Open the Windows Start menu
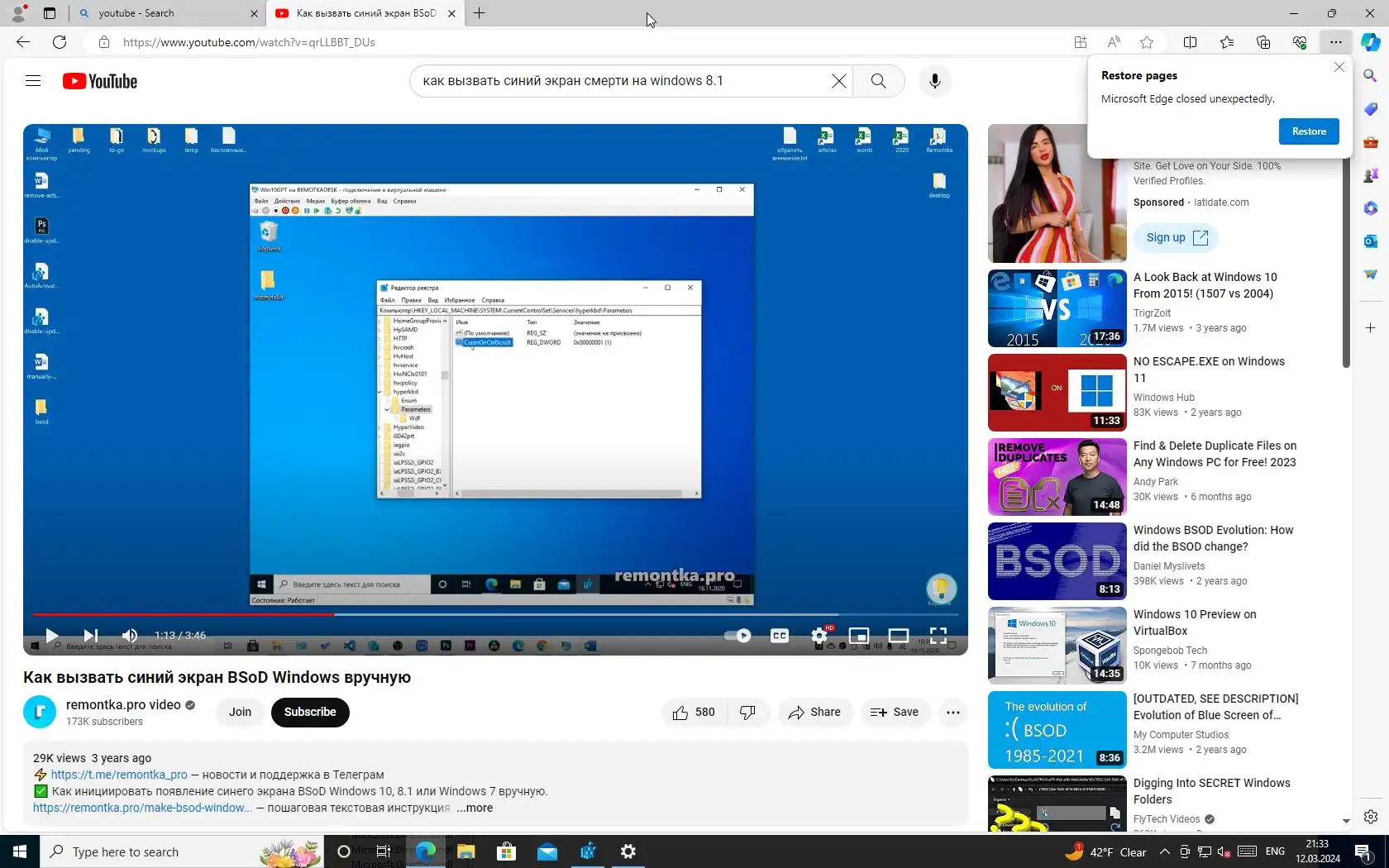Viewport: 1389px width, 868px height. [20, 851]
